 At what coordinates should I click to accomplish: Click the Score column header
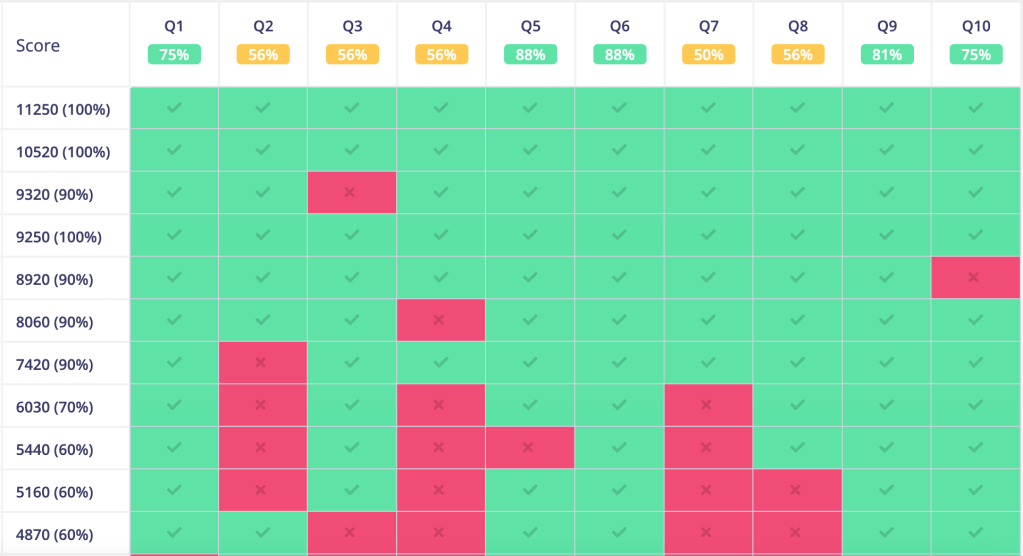[x=38, y=46]
